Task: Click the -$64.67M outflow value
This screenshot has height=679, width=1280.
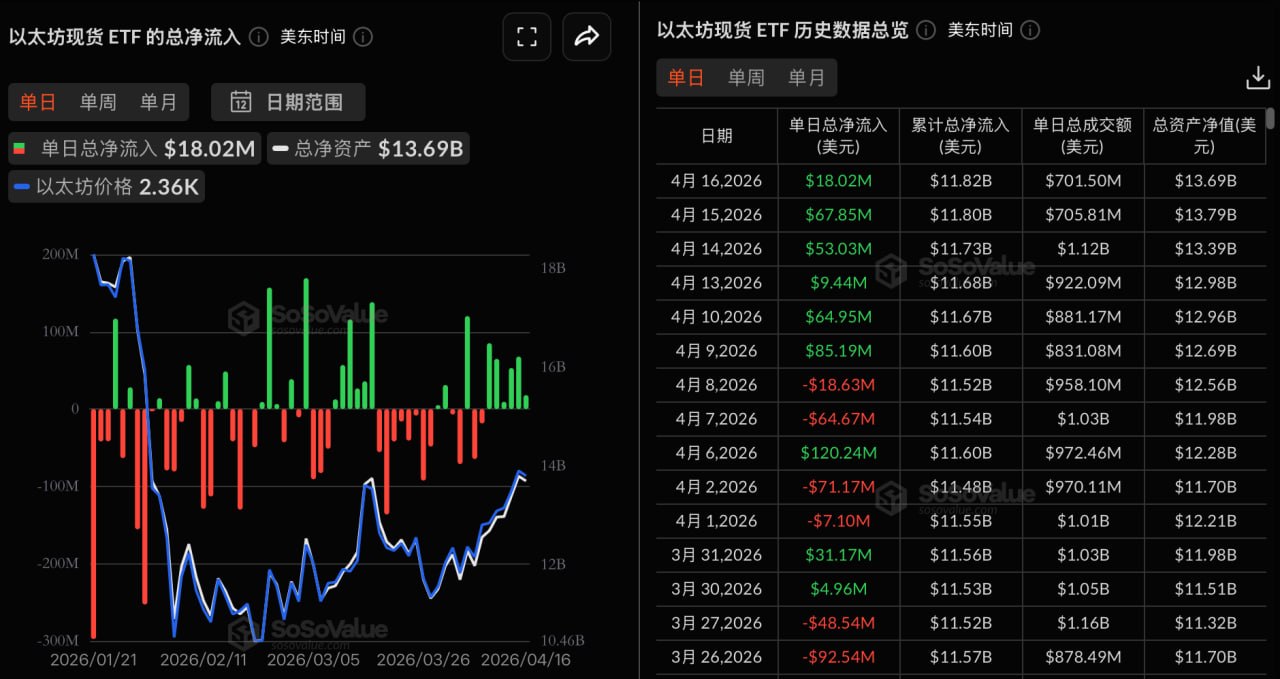Action: click(x=838, y=419)
